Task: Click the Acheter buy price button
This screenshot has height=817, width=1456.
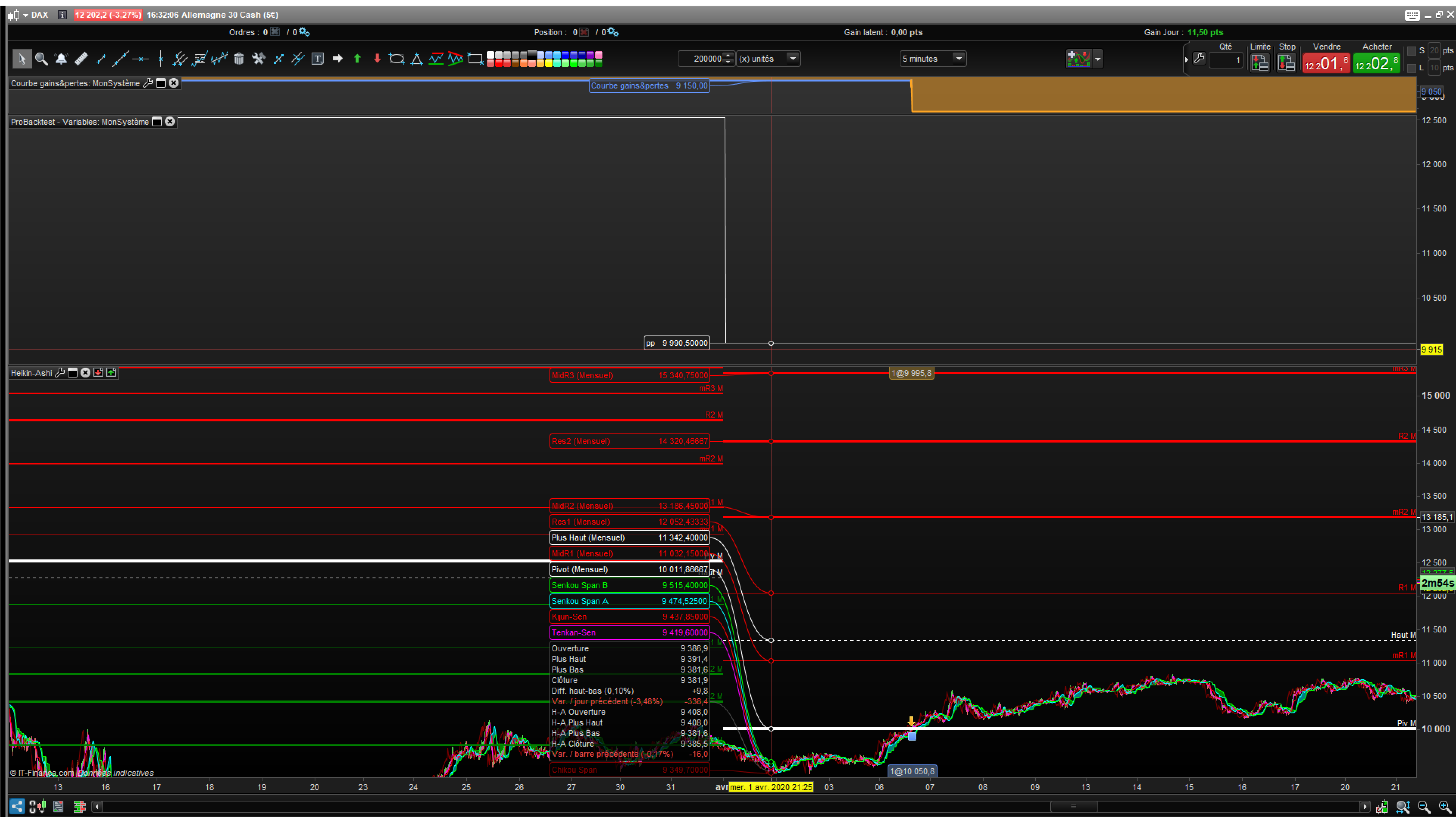Action: click(1376, 63)
